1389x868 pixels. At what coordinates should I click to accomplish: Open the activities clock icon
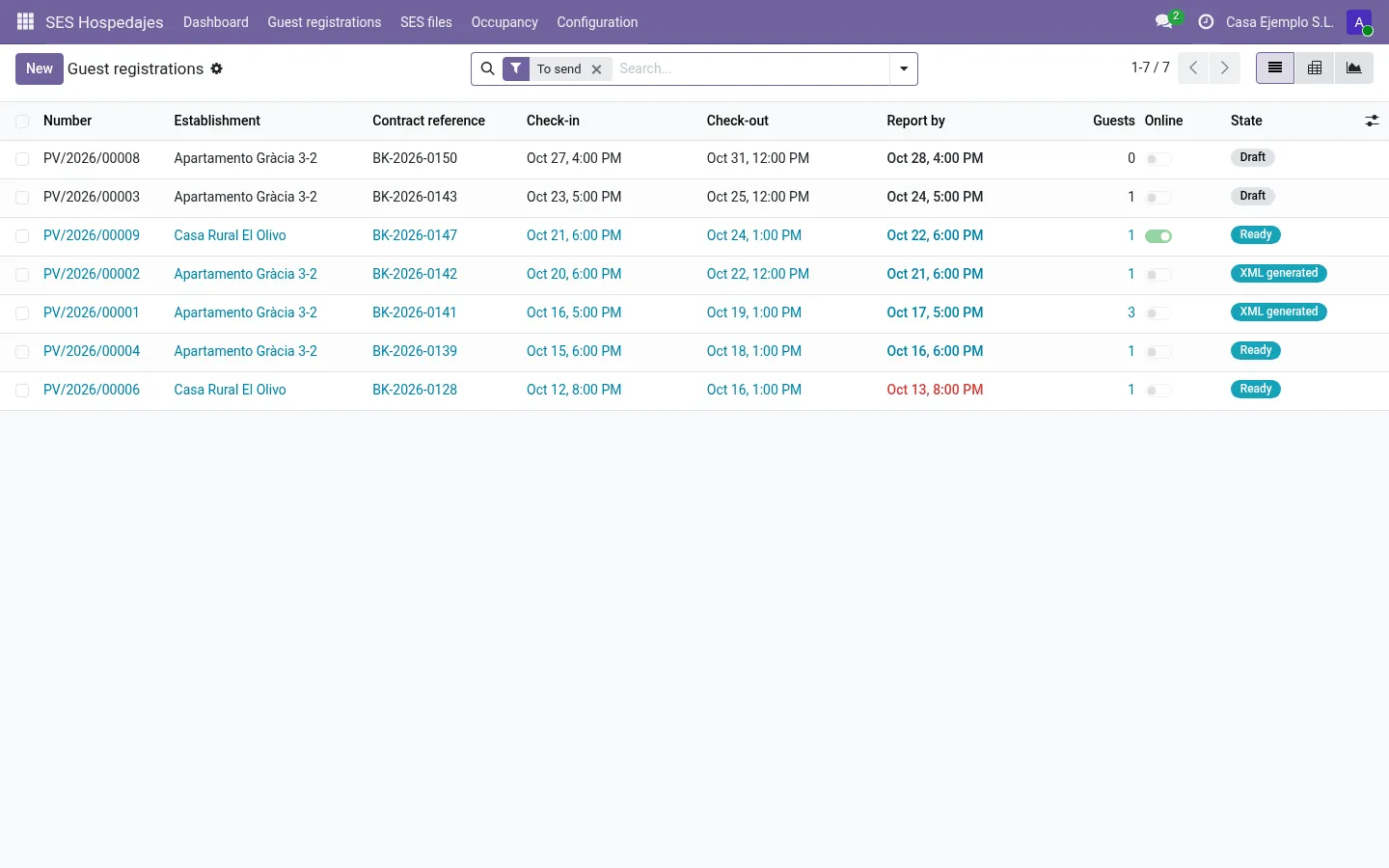(1206, 21)
